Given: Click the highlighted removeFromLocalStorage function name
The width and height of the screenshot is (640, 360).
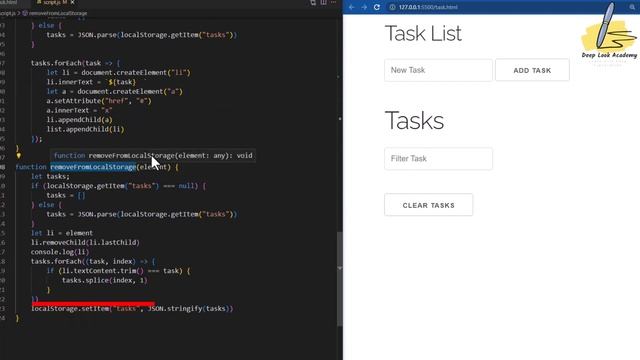Looking at the screenshot, I should coord(93,167).
